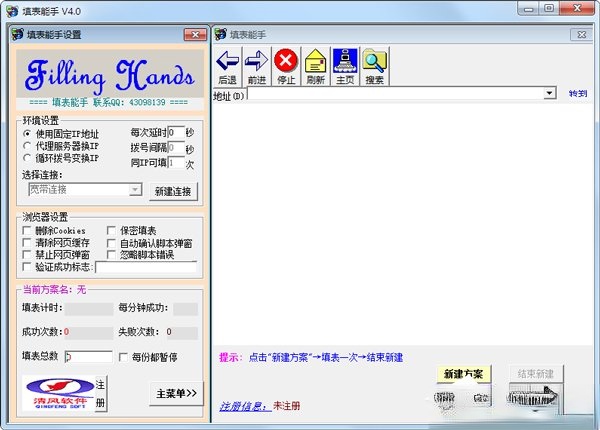Enable 禁止网页弹窗 checkbox
The image size is (600, 430).
pyautogui.click(x=27, y=254)
